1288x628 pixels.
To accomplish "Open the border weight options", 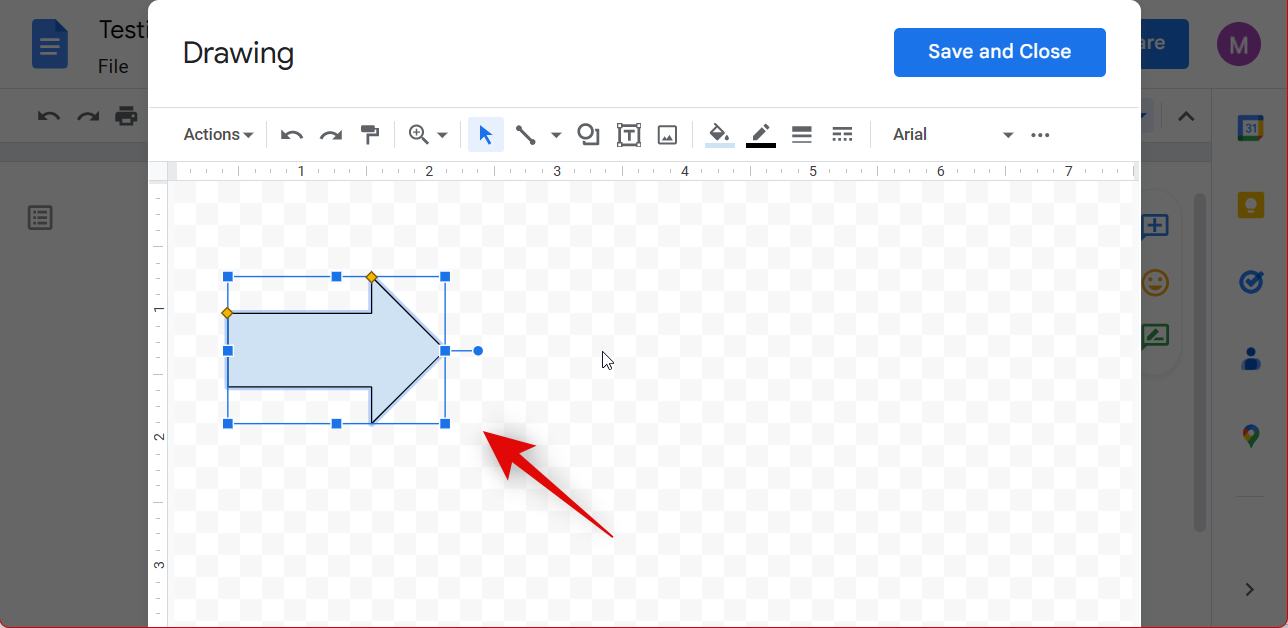I will [x=801, y=135].
